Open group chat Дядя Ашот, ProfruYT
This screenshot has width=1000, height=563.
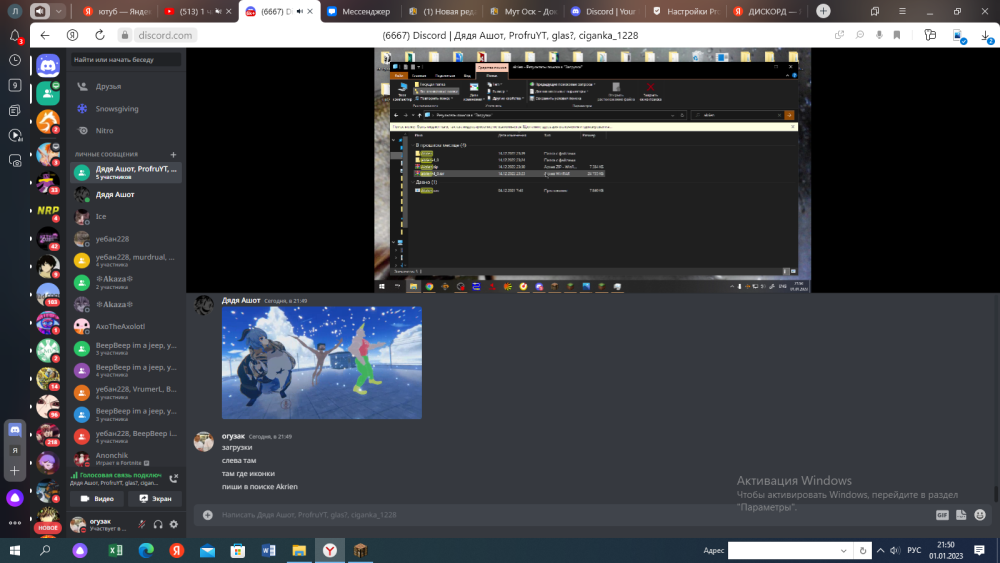click(x=126, y=172)
